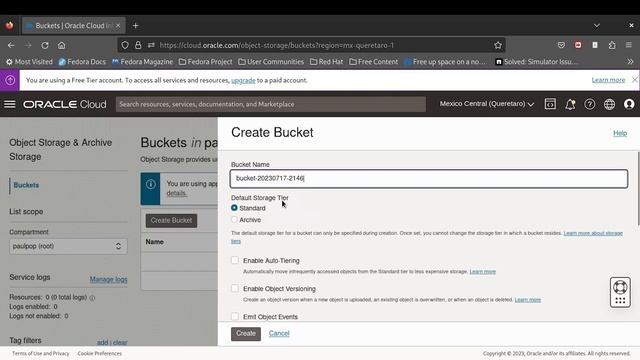Click the Bucket Name input field

point(429,179)
